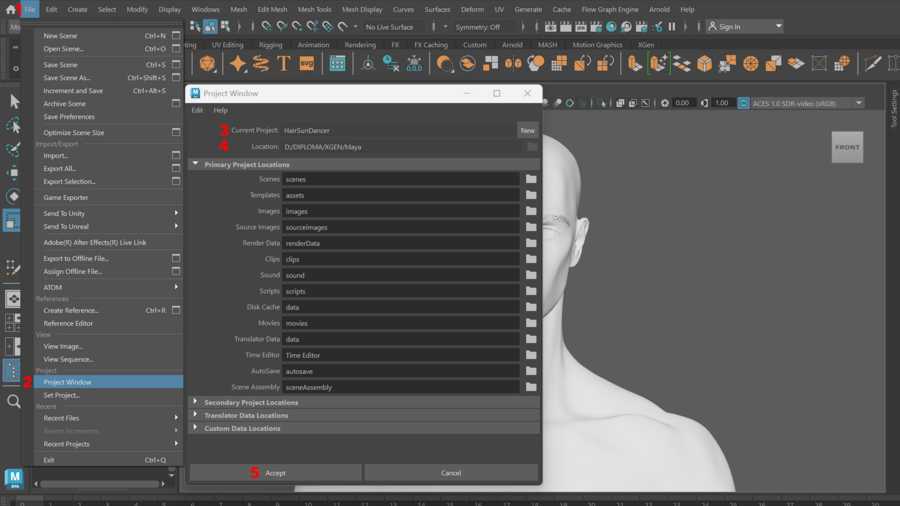Browse folder for Scenes location
The width and height of the screenshot is (900, 506).
point(531,180)
